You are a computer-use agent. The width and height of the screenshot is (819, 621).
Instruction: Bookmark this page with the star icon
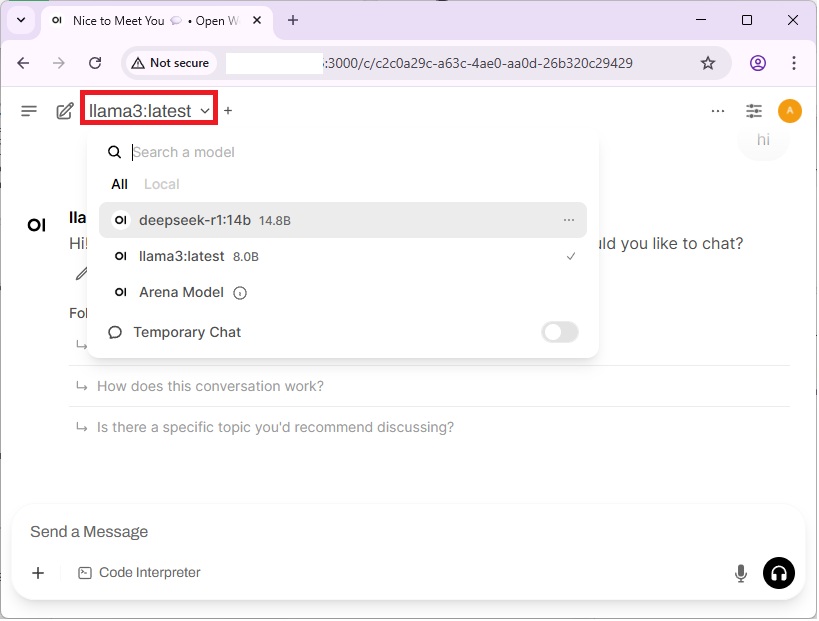(x=708, y=63)
